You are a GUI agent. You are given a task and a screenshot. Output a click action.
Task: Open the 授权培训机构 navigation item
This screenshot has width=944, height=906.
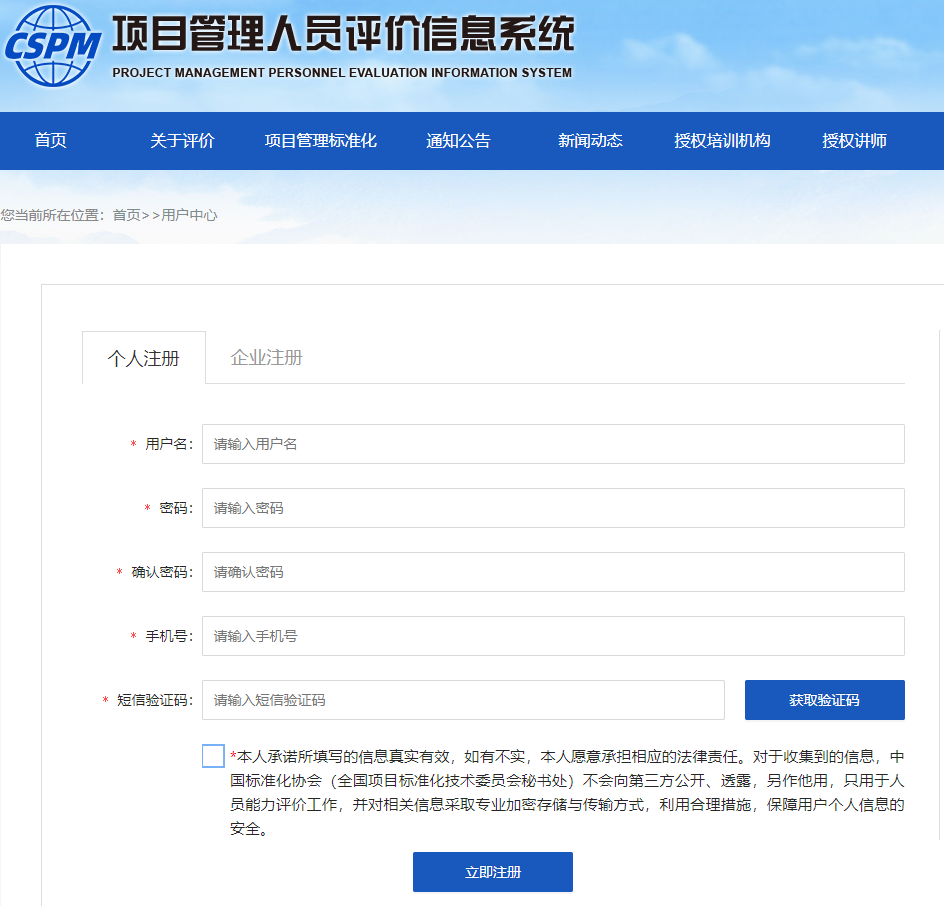(722, 141)
